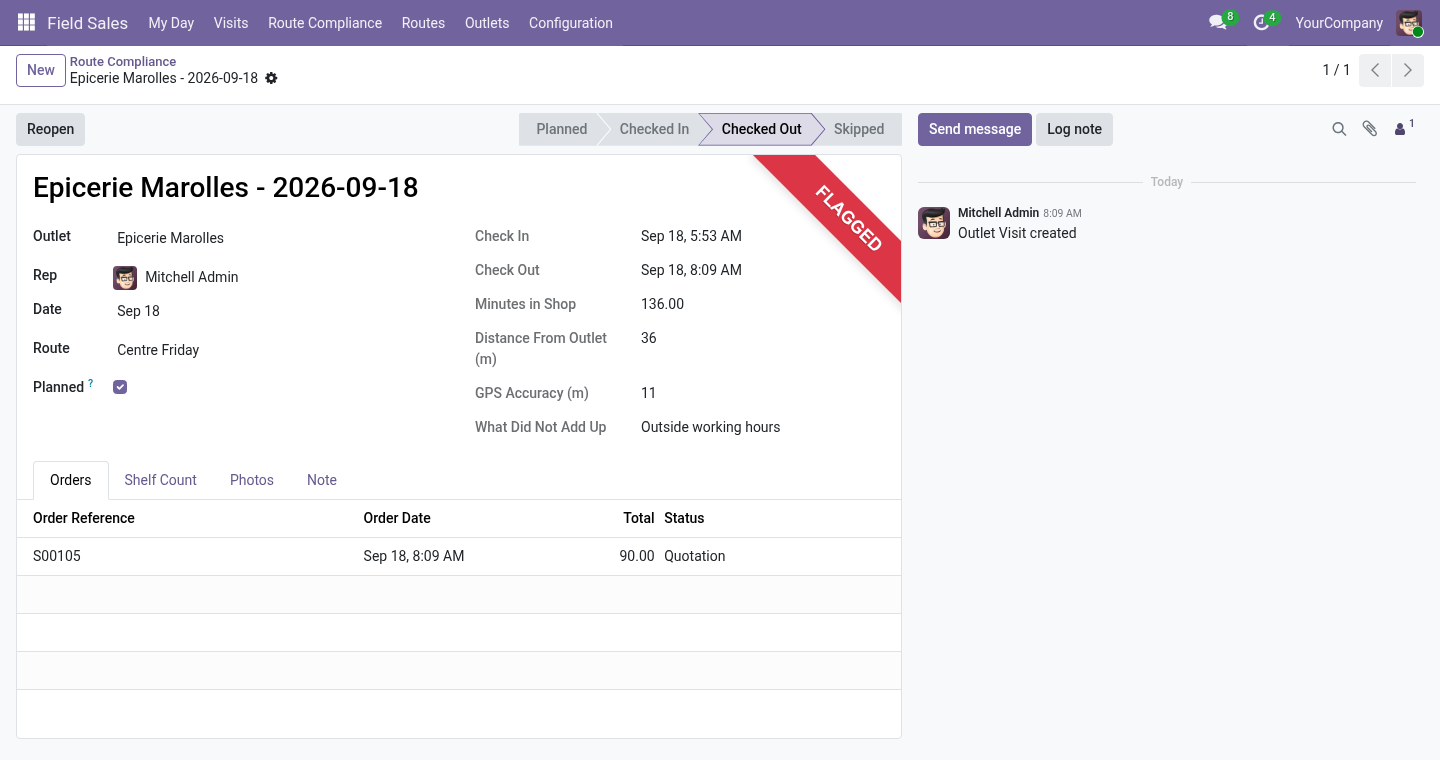Open the record actions gear icon
This screenshot has width=1440, height=760.
pos(271,78)
